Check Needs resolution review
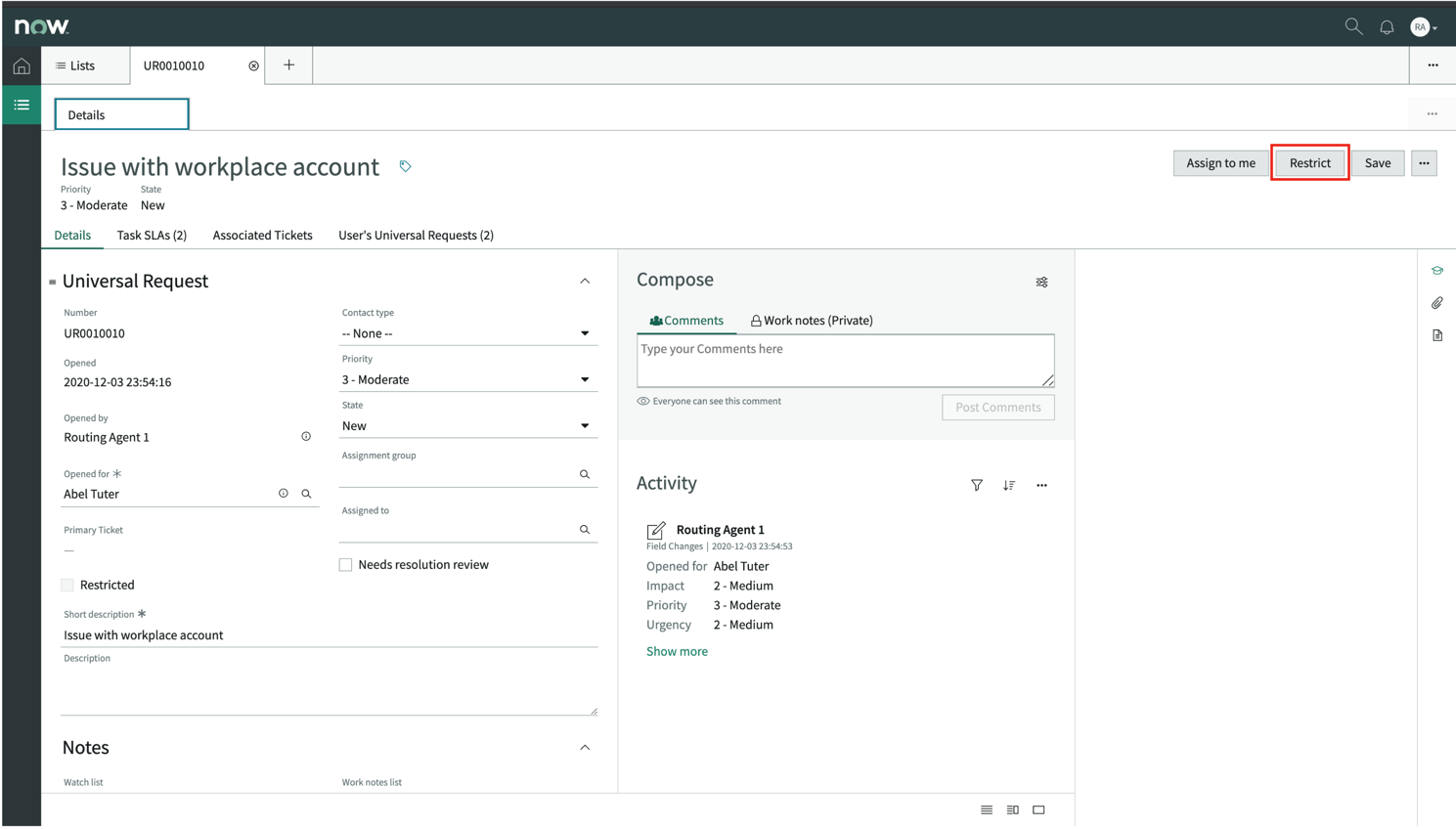Screen dimensions: 1456x829 pyautogui.click(x=345, y=565)
